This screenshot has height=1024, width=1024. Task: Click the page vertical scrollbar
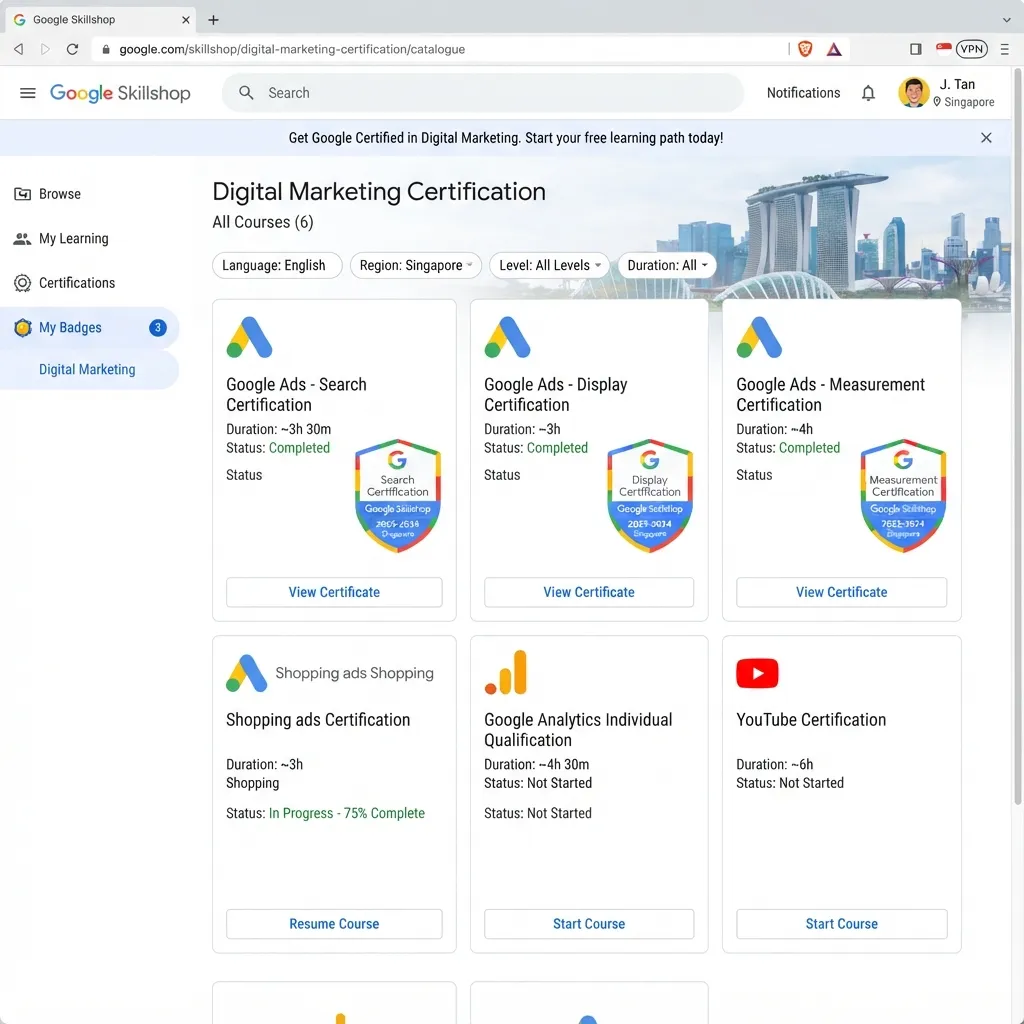click(1017, 436)
